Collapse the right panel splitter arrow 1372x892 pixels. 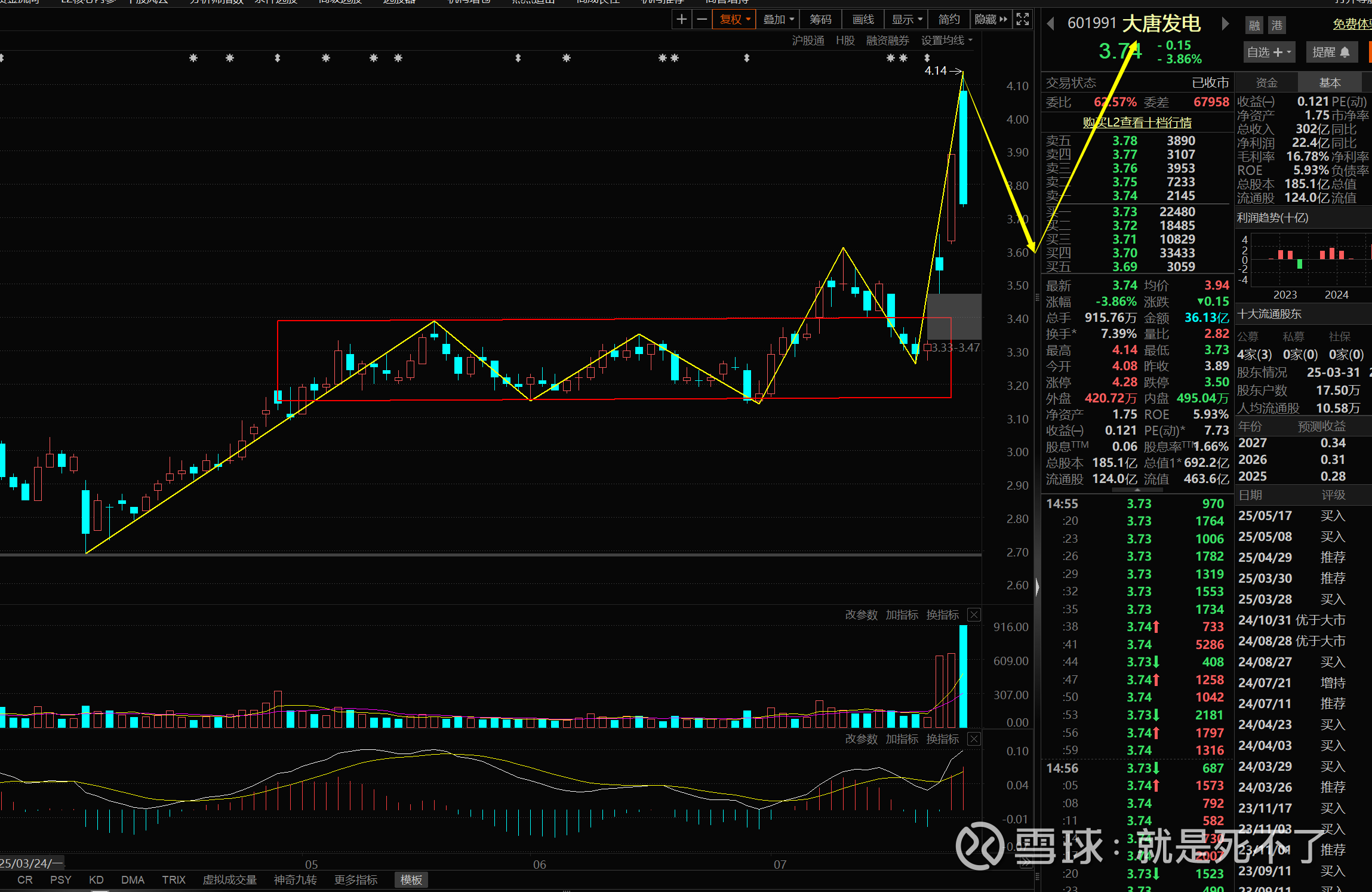click(1037, 587)
